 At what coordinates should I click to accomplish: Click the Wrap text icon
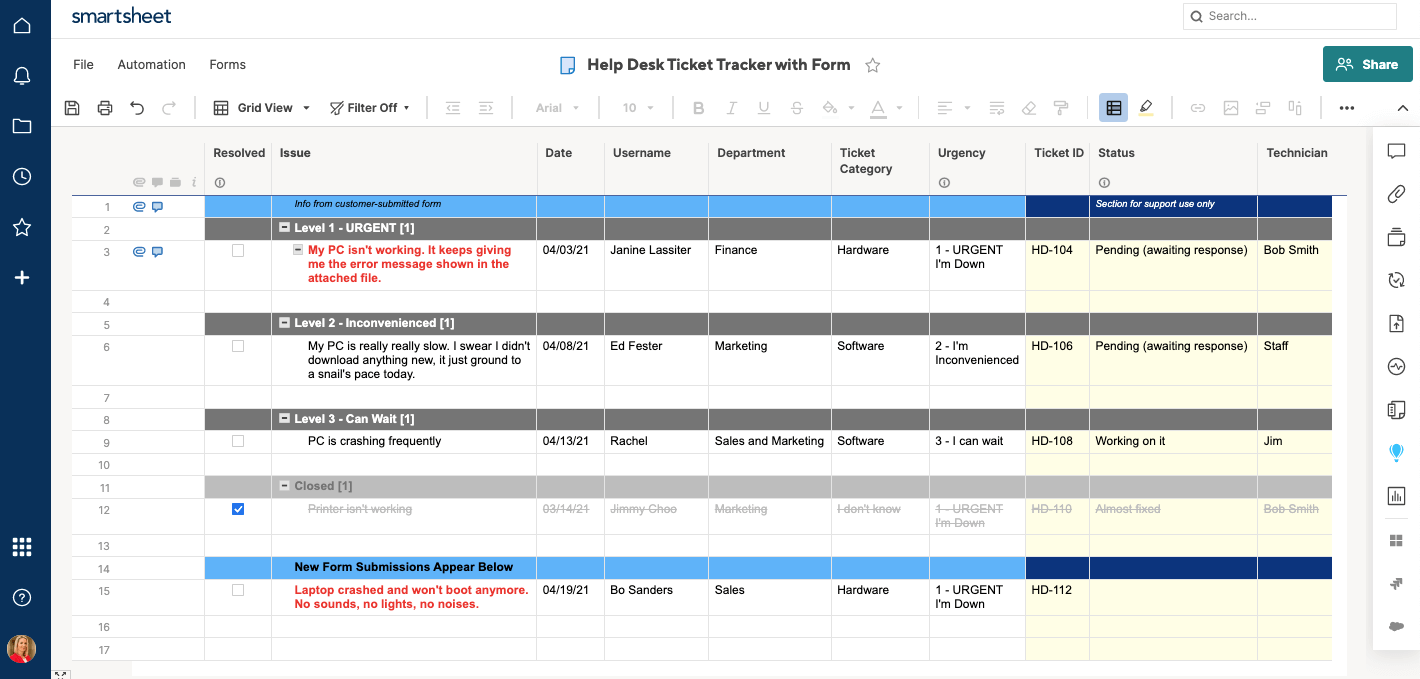click(997, 108)
